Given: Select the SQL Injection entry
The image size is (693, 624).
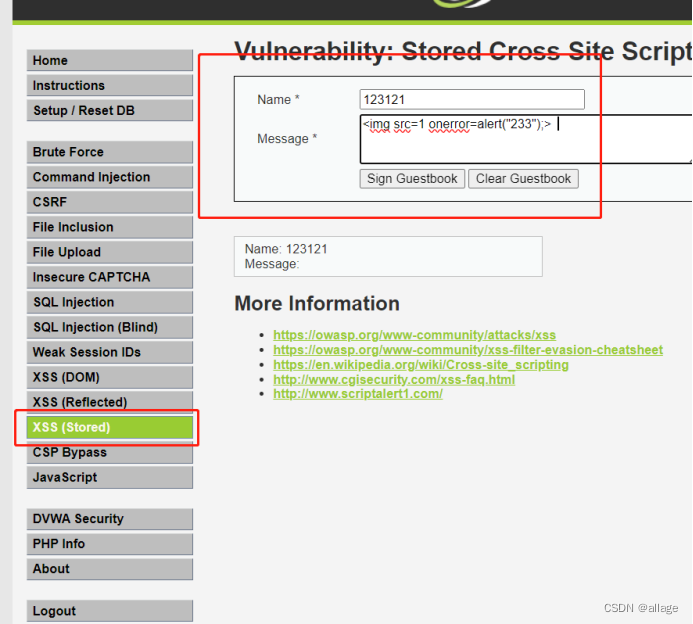Looking at the screenshot, I should [x=110, y=302].
